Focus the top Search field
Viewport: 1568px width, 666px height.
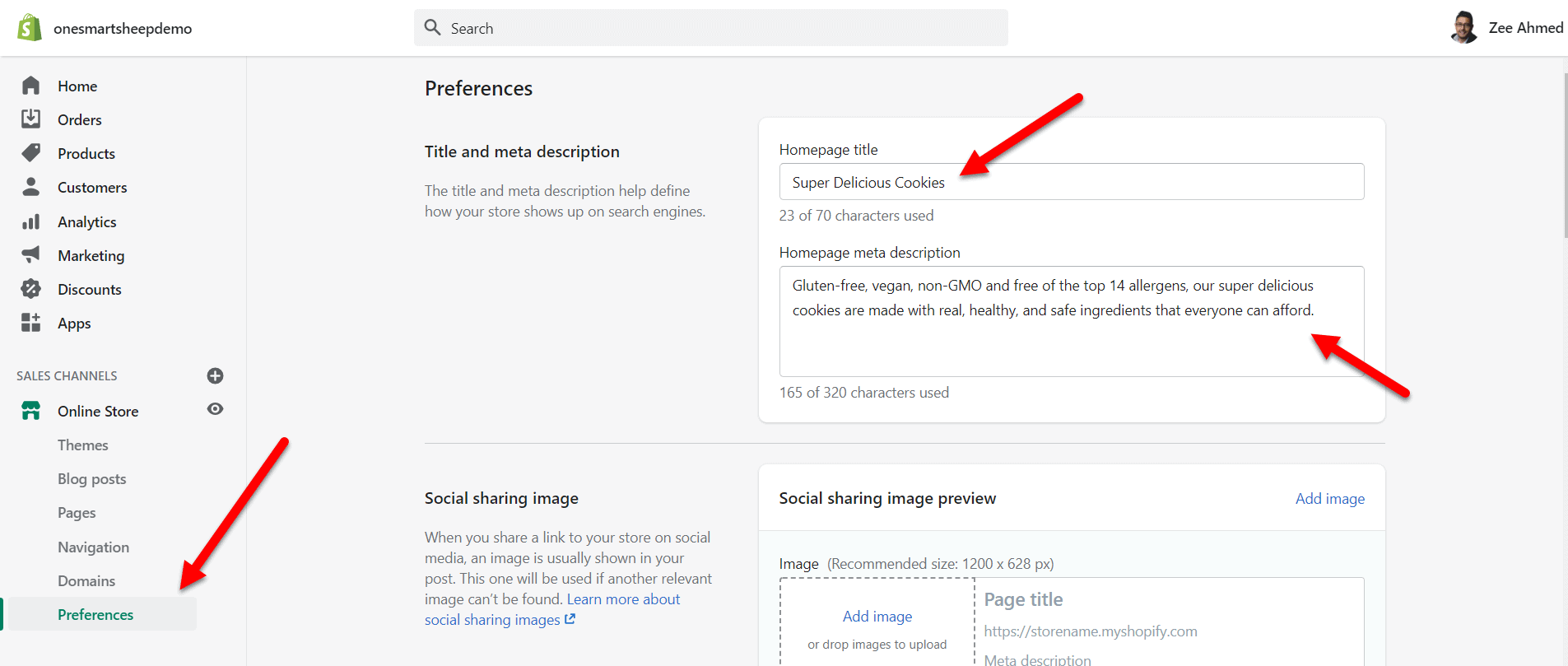[x=711, y=28]
